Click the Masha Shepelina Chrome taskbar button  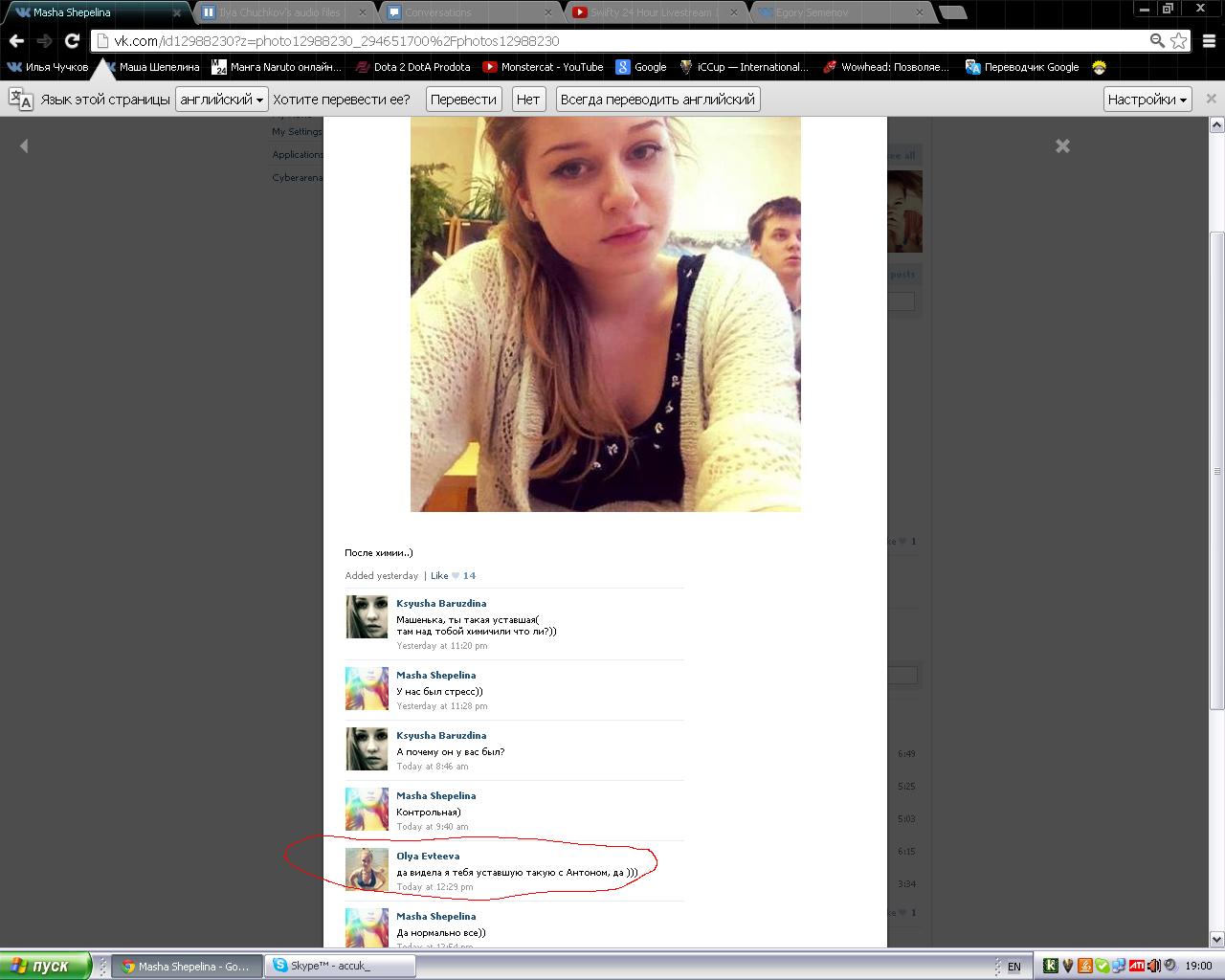click(187, 967)
